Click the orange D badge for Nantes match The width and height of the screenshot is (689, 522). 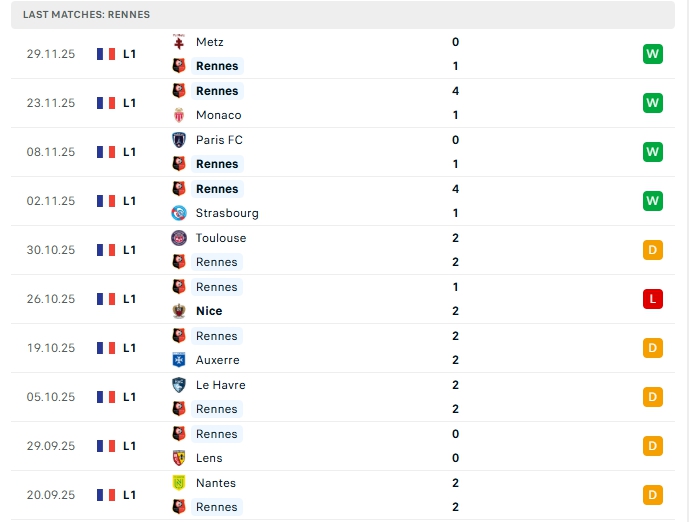coord(653,495)
